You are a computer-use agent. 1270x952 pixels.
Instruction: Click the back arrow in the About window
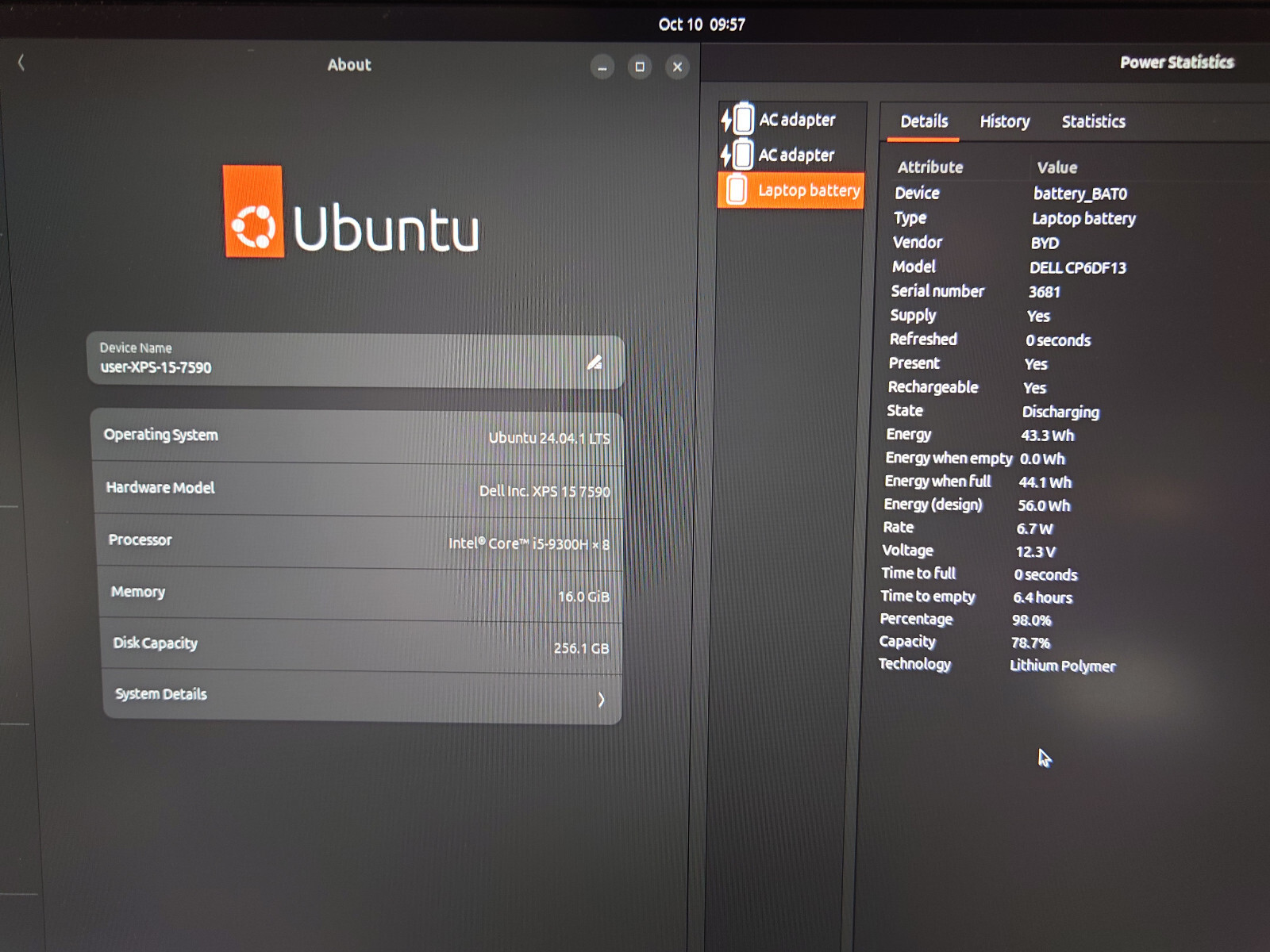21,62
